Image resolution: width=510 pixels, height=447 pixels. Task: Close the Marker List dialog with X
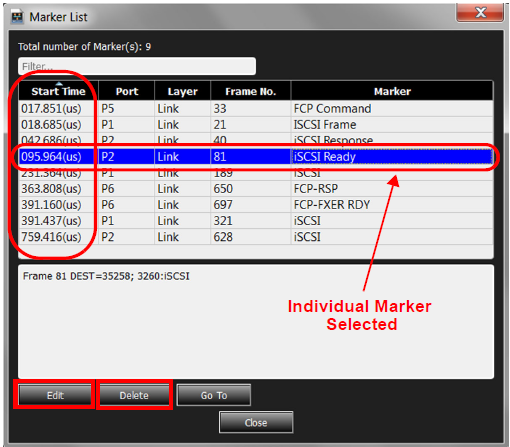(480, 13)
